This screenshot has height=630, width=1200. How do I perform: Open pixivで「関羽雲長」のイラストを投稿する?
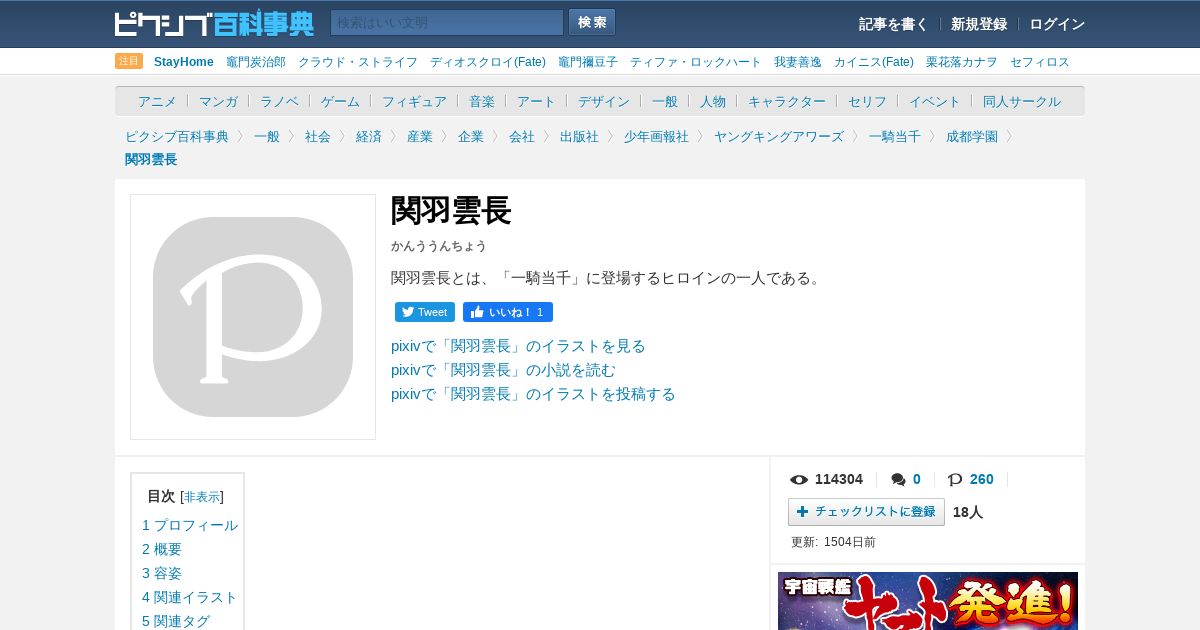click(533, 394)
